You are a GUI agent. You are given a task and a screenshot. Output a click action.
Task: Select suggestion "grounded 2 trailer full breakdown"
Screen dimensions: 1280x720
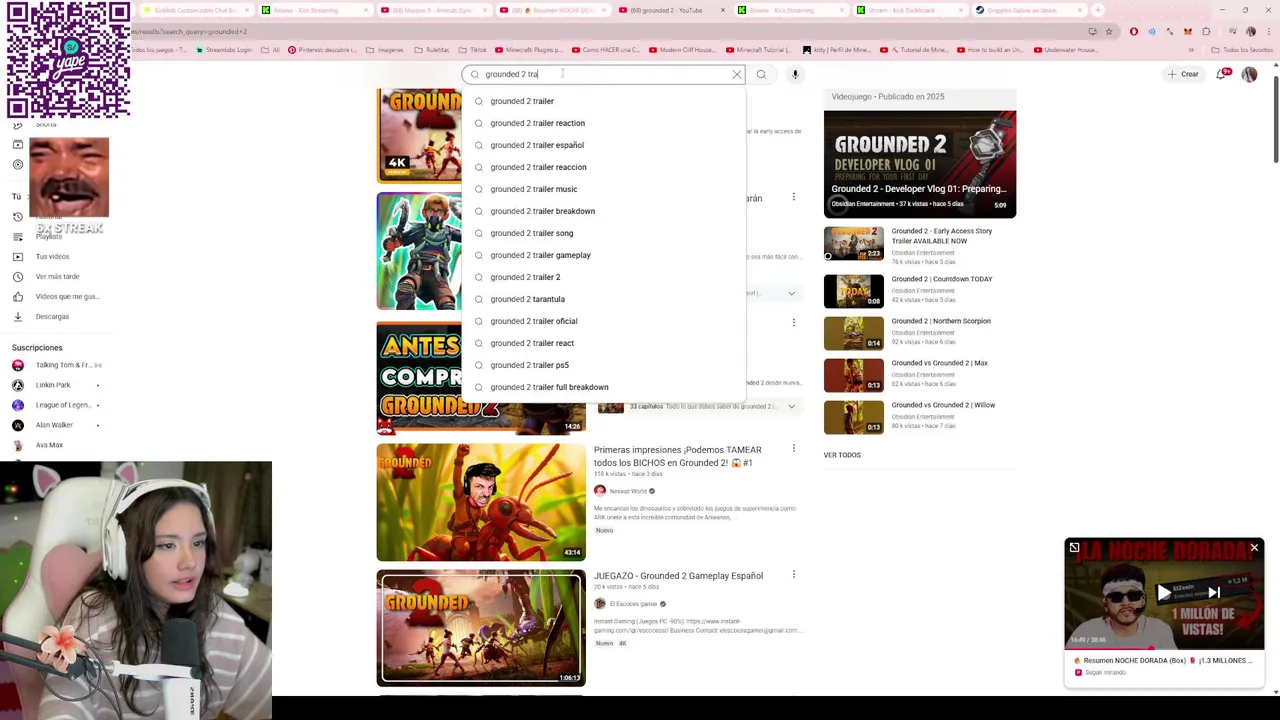[604, 387]
